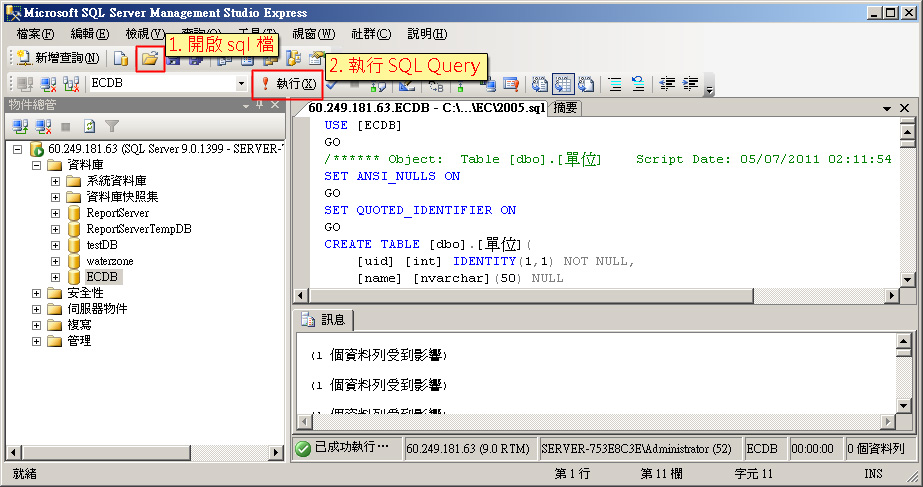Viewport: 923px width, 487px height.
Task: Comment out the selected lines
Action: pyautogui.click(x=615, y=84)
